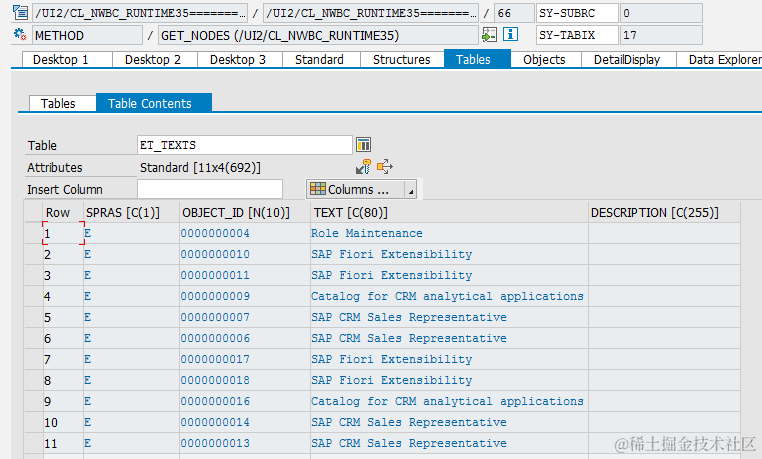Open the Structures tab

[x=401, y=60]
